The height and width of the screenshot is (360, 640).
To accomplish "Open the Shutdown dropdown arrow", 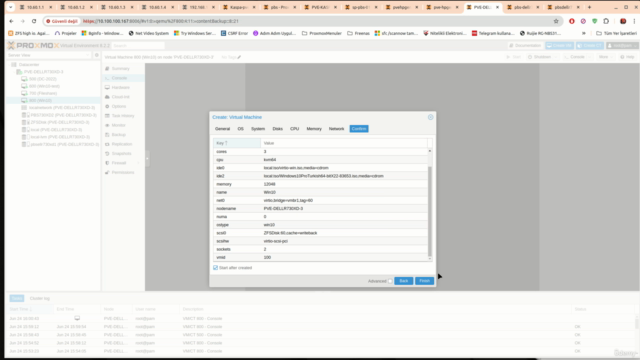I will (556, 57).
